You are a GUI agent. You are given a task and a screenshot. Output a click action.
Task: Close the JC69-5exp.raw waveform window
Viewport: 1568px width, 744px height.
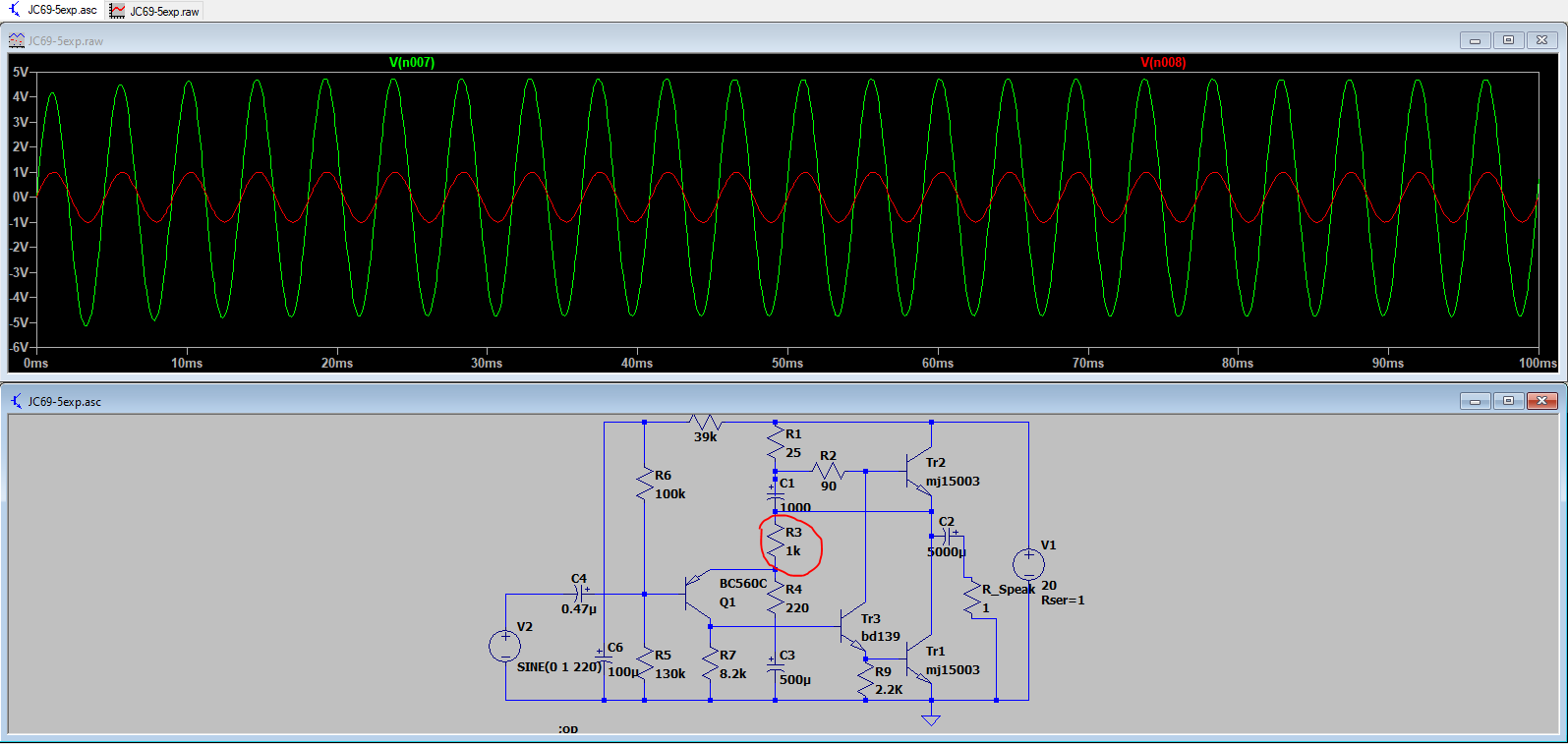pos(1541,40)
